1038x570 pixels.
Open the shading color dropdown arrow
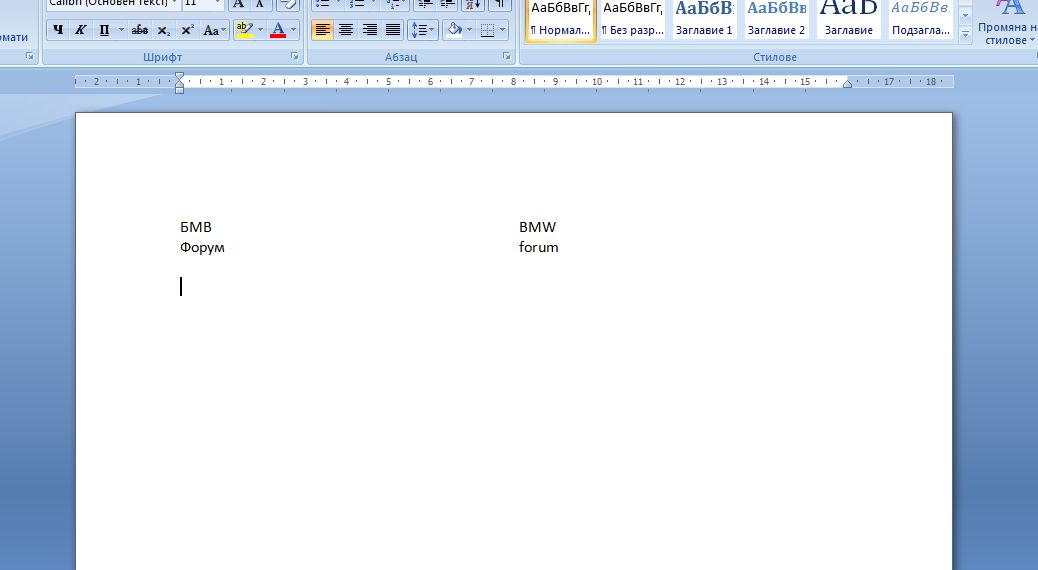pos(469,30)
